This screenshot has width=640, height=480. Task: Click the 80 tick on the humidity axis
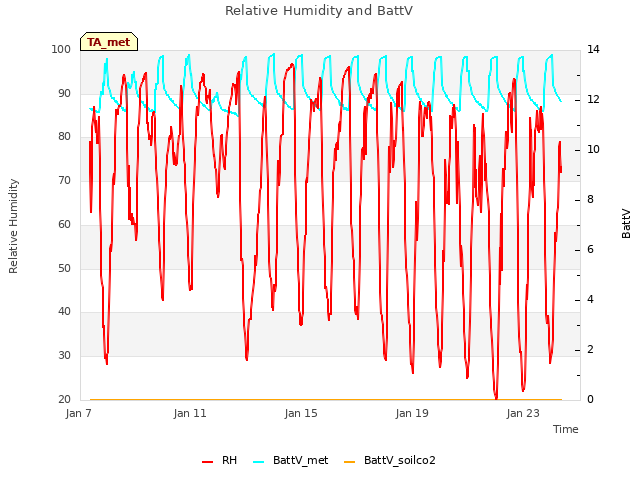pos(64,137)
